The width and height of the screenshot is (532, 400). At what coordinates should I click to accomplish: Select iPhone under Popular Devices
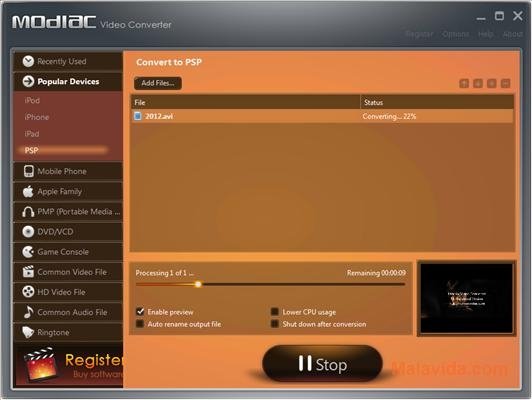pos(37,117)
